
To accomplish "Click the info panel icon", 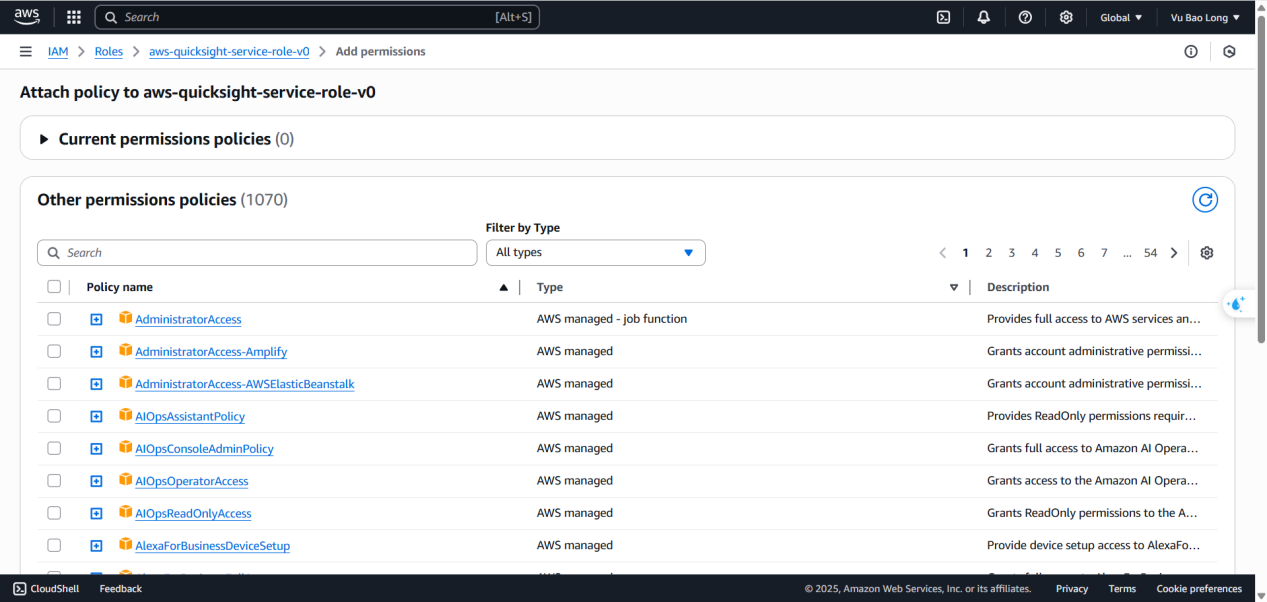I will click(1191, 51).
